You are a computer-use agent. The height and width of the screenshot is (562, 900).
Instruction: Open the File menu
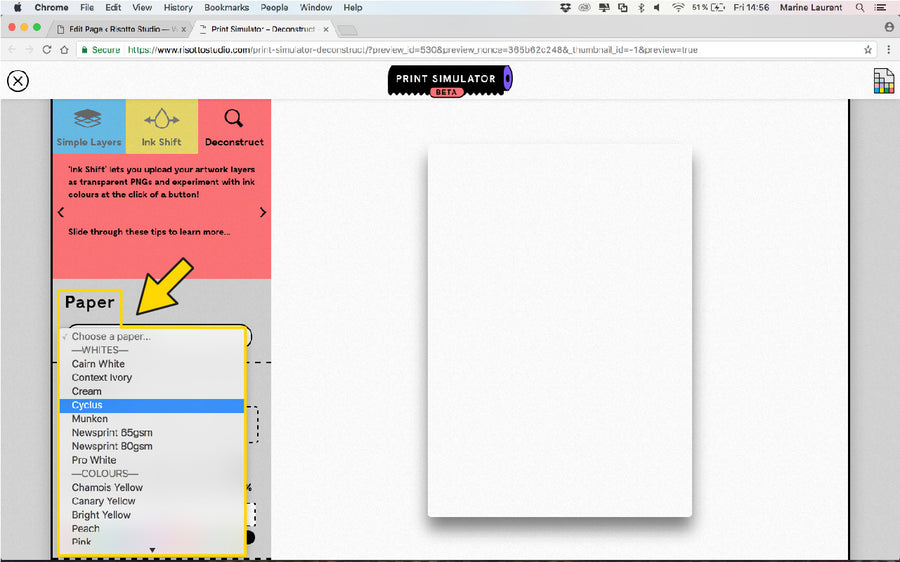click(87, 7)
